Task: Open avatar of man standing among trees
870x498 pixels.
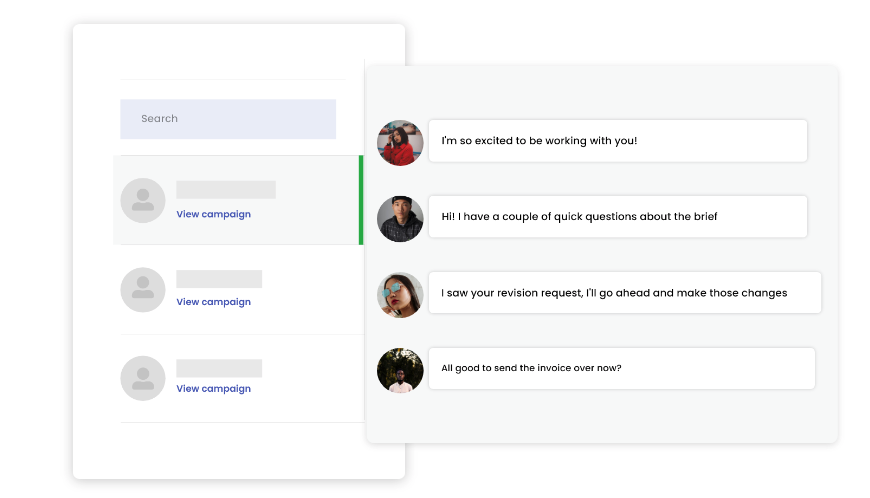Action: coord(400,370)
